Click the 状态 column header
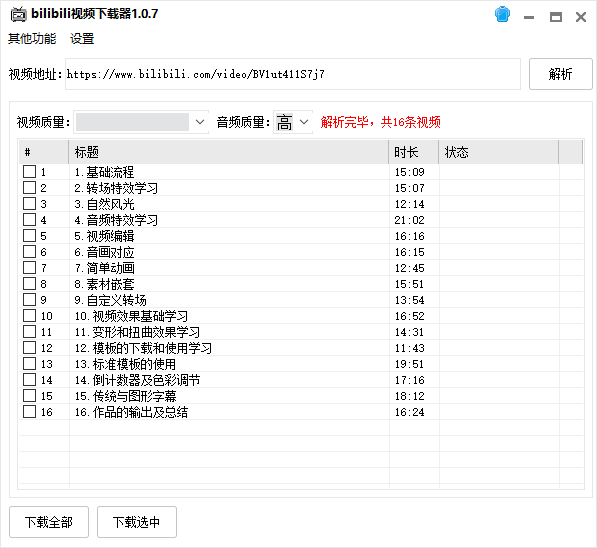Screen dimensions: 597x548 point(499,152)
